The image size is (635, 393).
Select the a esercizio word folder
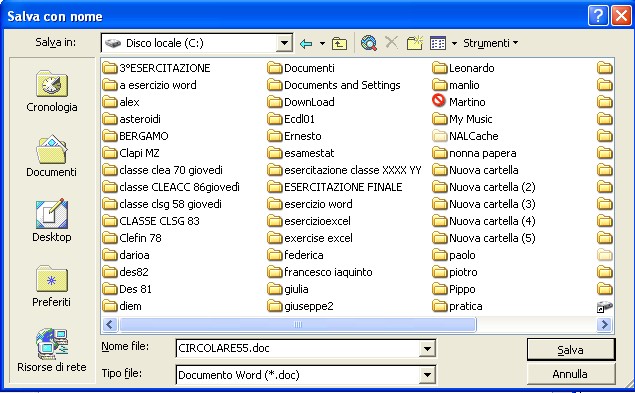point(149,85)
